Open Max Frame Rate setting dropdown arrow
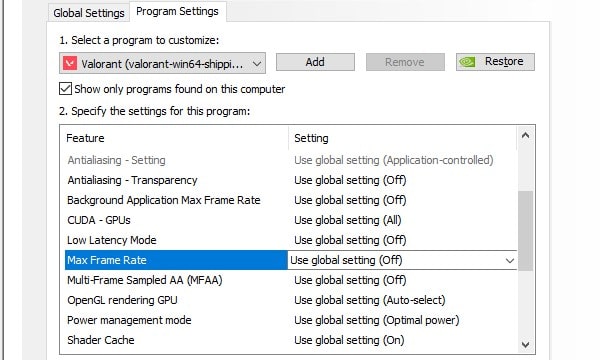The width and height of the screenshot is (600, 360). [510, 261]
